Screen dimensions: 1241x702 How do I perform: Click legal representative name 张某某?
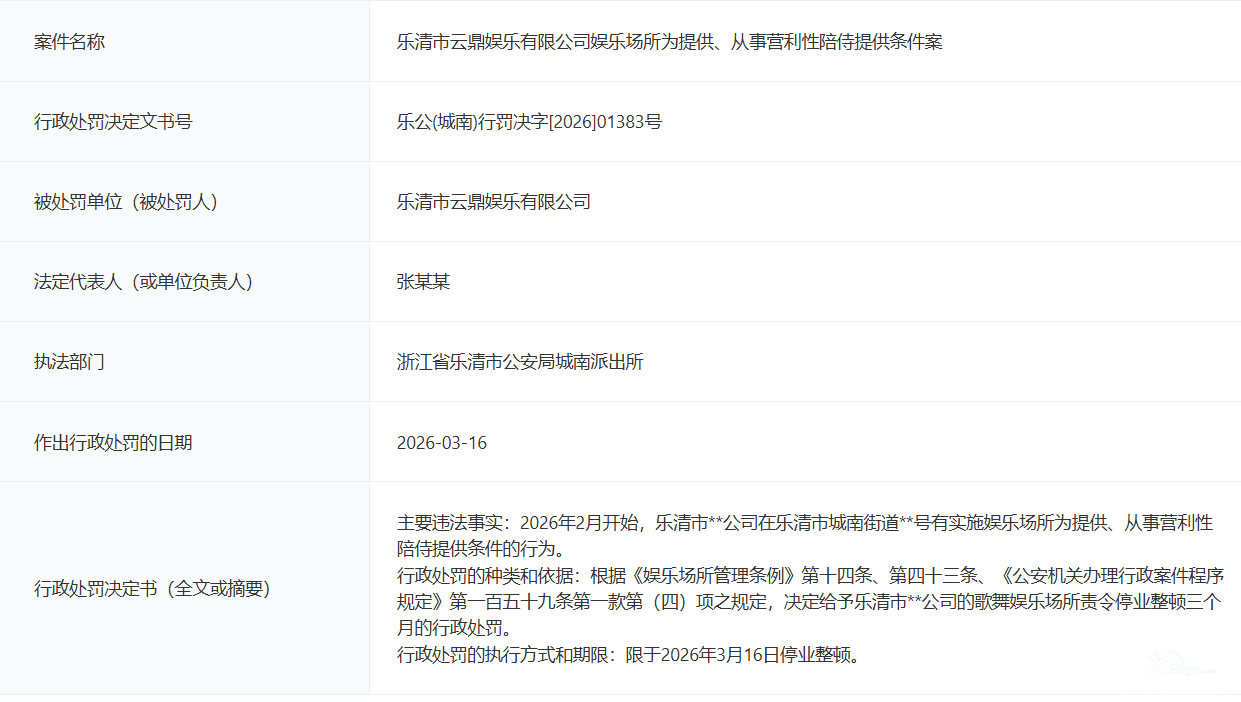423,282
